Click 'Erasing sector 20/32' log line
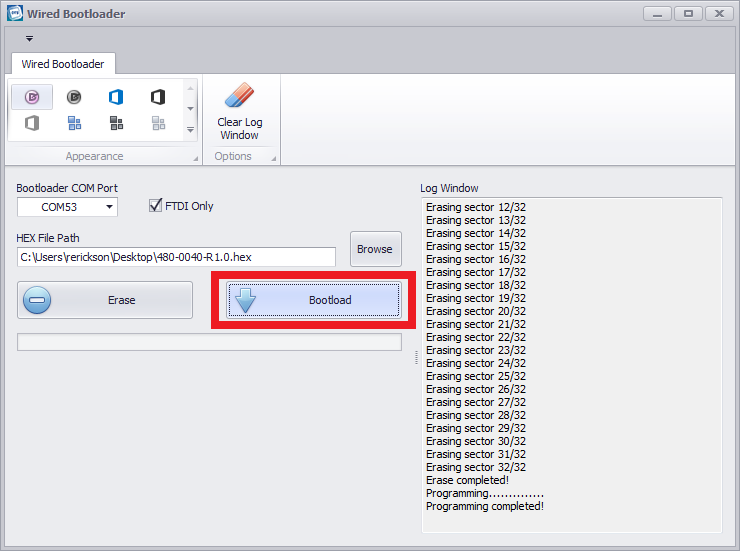The image size is (740, 551). click(476, 311)
